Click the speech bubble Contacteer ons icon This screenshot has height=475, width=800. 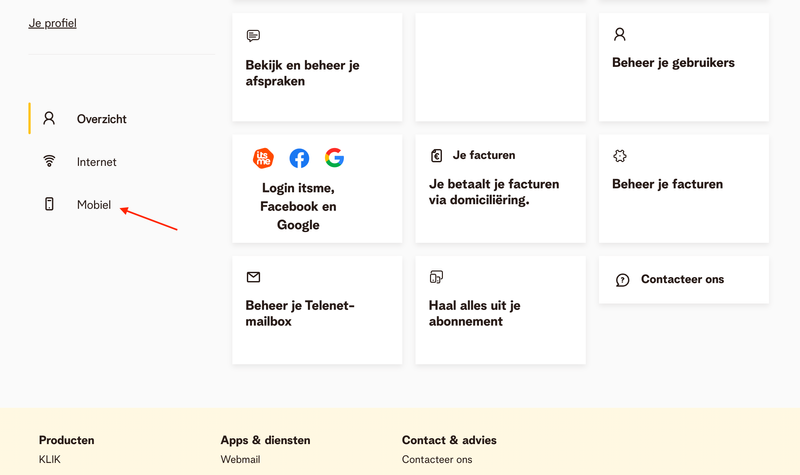tap(622, 280)
